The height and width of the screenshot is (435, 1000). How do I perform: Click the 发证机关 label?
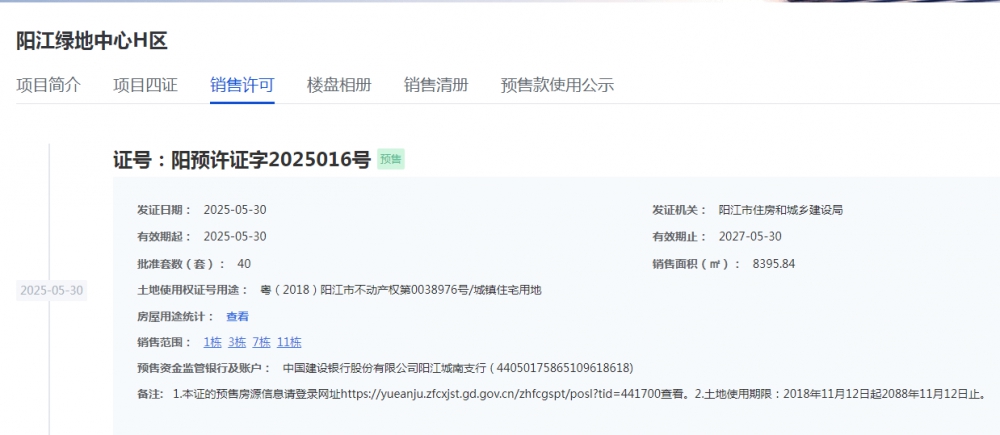click(679, 210)
